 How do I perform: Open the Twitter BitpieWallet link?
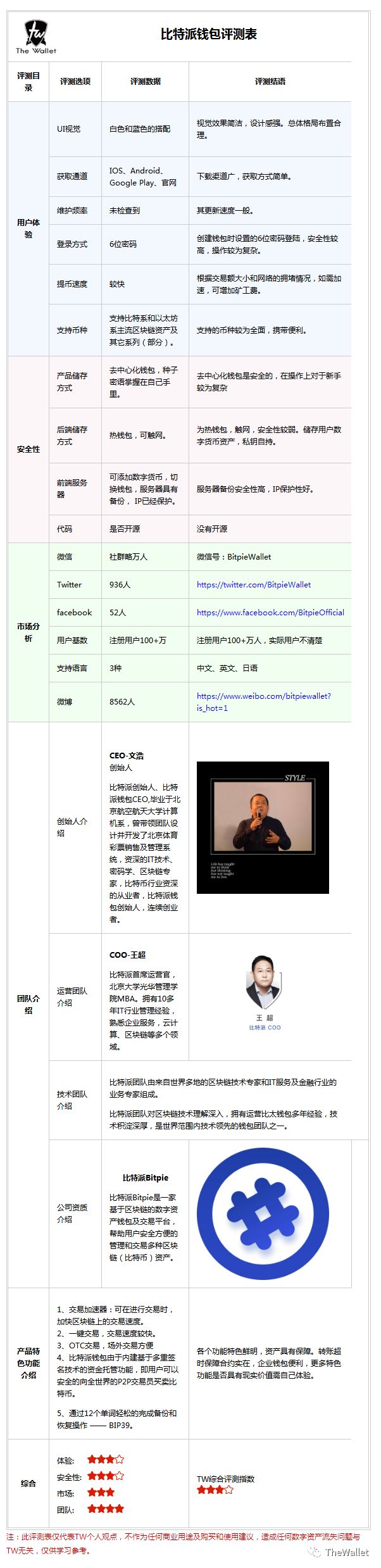(x=254, y=584)
